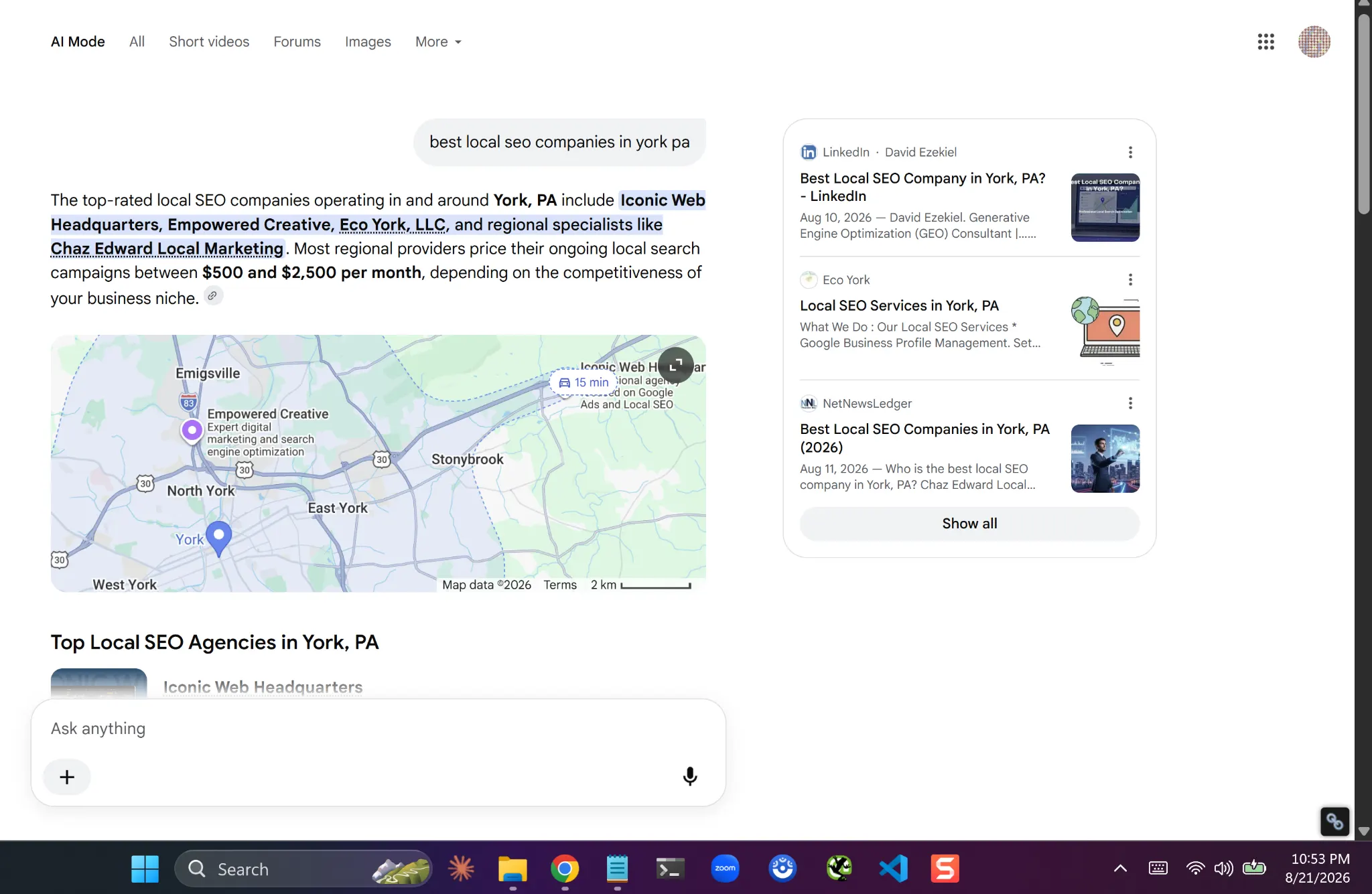Launch Google Chrome from taskbar

coord(565,869)
